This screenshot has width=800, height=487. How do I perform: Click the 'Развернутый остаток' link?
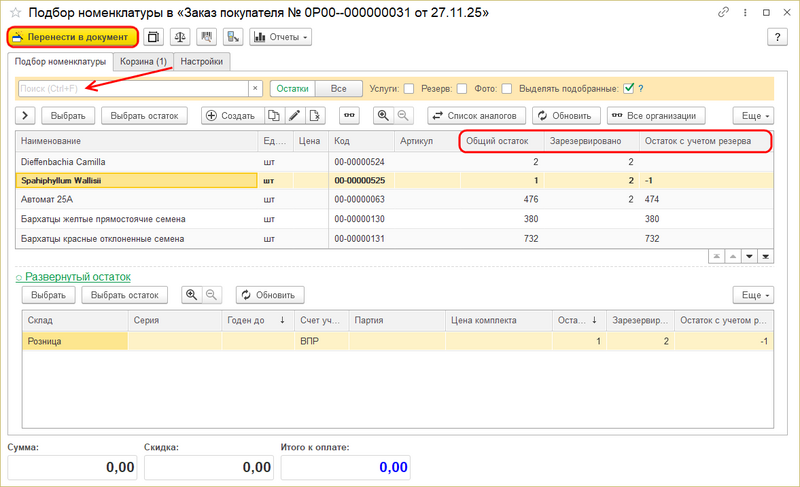coord(78,276)
